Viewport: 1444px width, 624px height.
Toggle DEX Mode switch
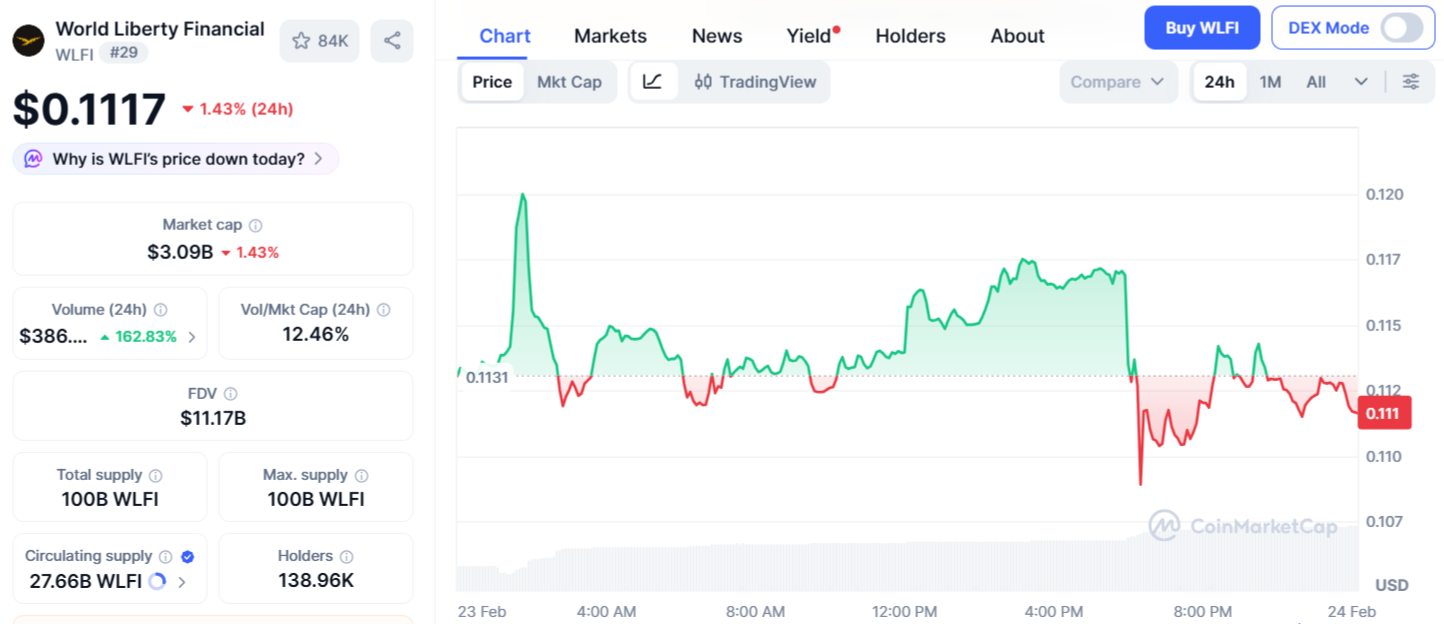point(1401,28)
